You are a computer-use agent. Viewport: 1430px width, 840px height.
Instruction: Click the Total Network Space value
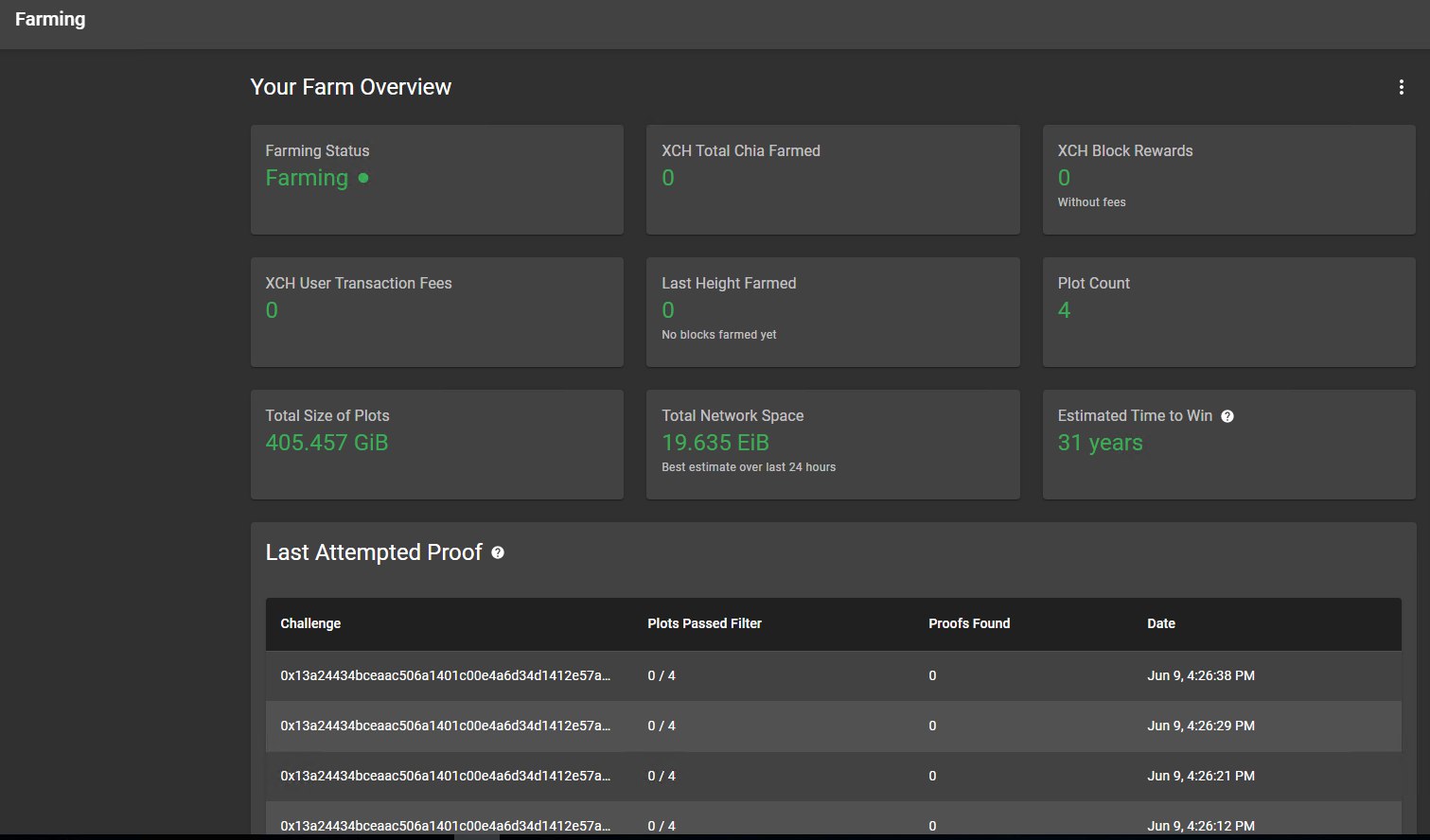715,443
